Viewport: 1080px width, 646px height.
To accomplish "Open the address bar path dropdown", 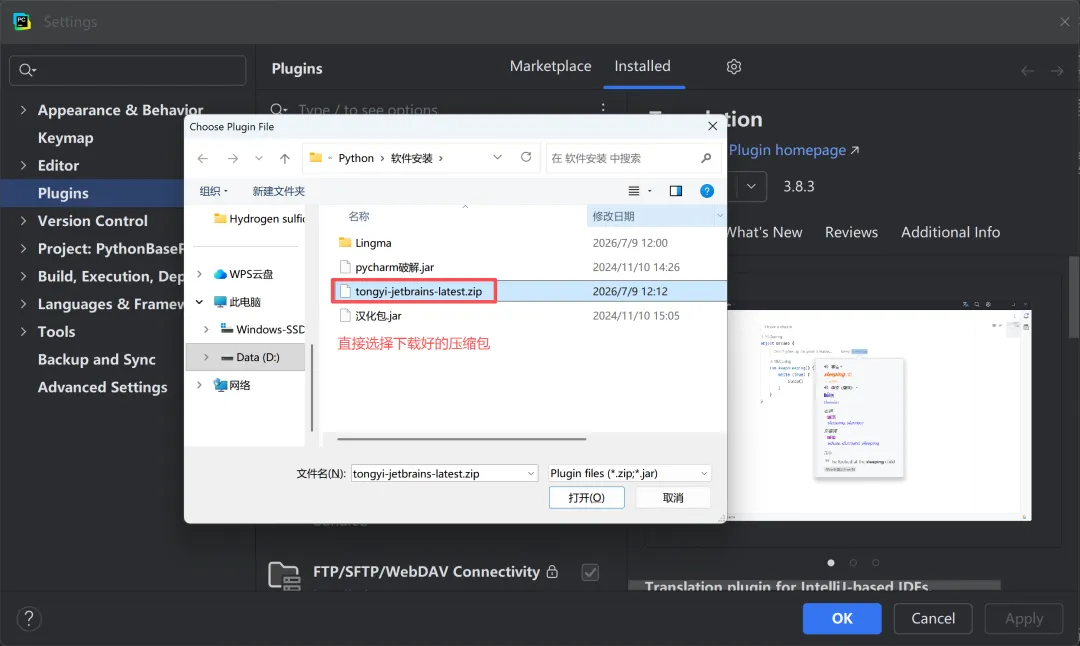I will click(497, 158).
